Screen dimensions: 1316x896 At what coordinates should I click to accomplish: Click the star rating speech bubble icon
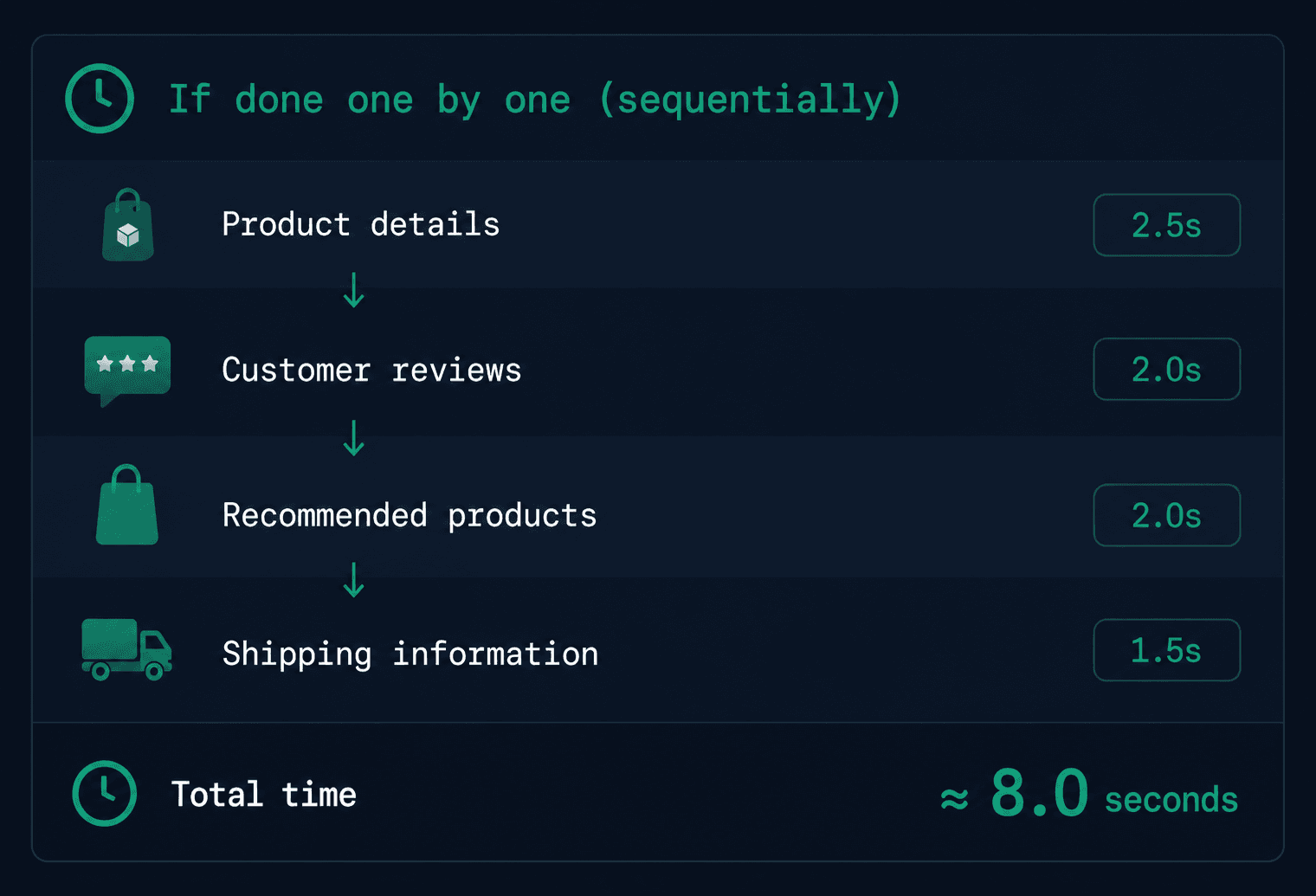point(127,371)
